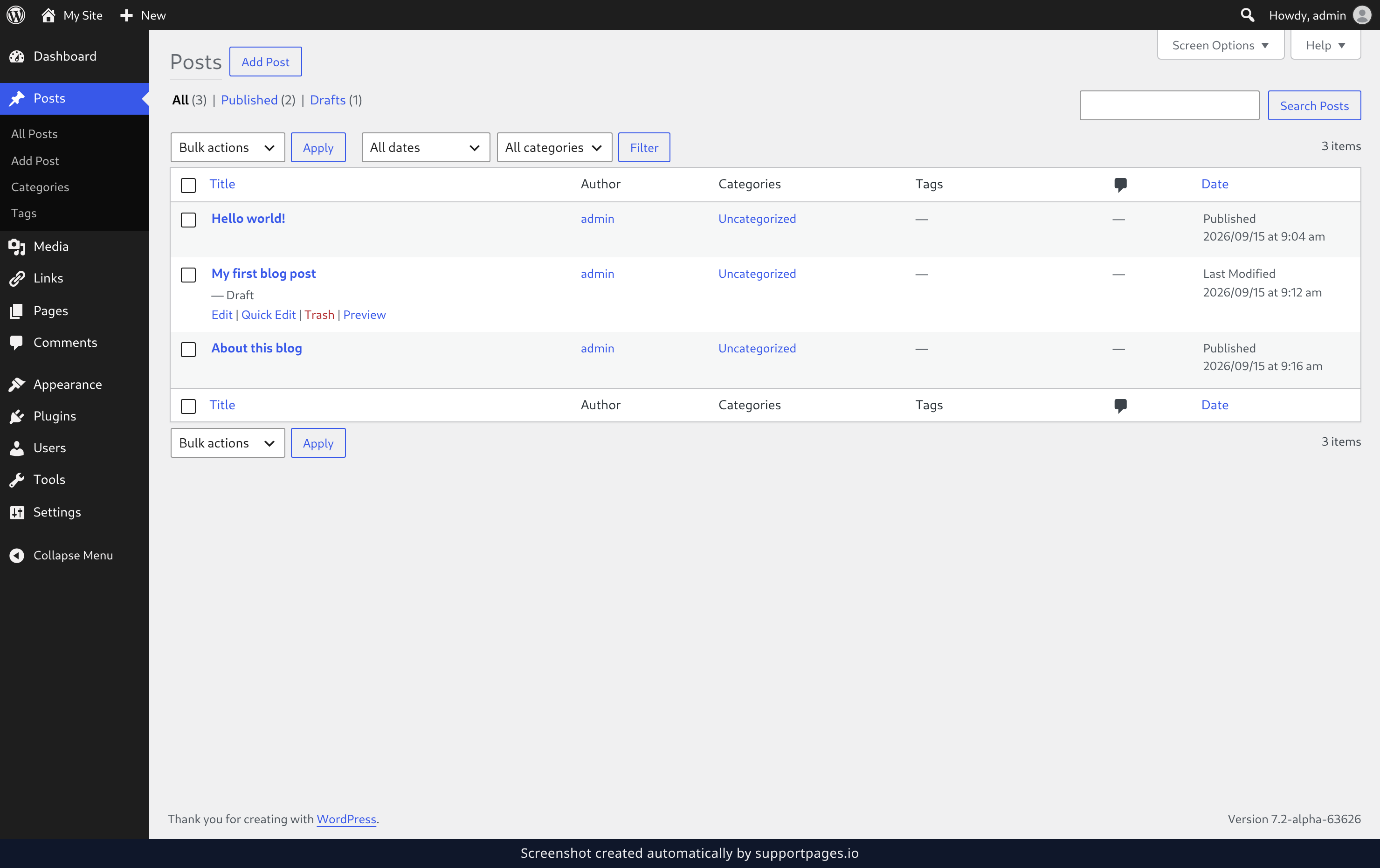Click the Filter button
Viewport: 1380px width, 868px height.
[643, 147]
